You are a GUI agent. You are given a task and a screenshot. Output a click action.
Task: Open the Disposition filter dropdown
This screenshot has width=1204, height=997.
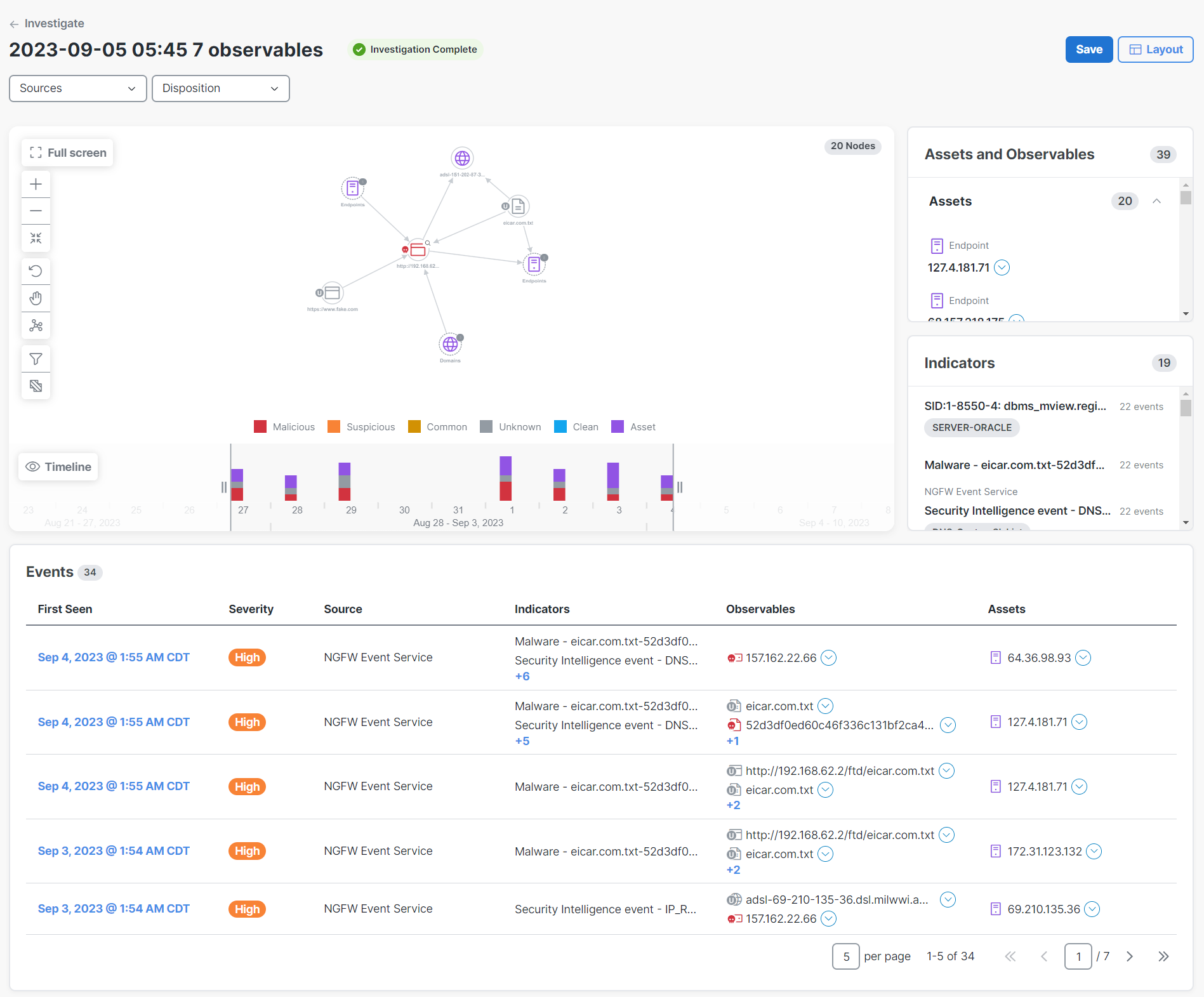pos(220,88)
